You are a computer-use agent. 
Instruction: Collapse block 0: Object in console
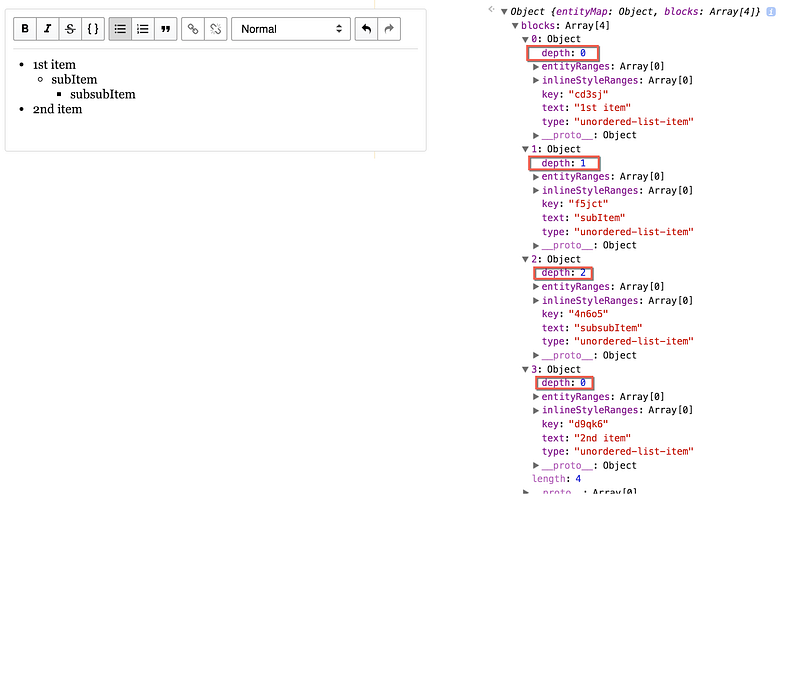525,39
